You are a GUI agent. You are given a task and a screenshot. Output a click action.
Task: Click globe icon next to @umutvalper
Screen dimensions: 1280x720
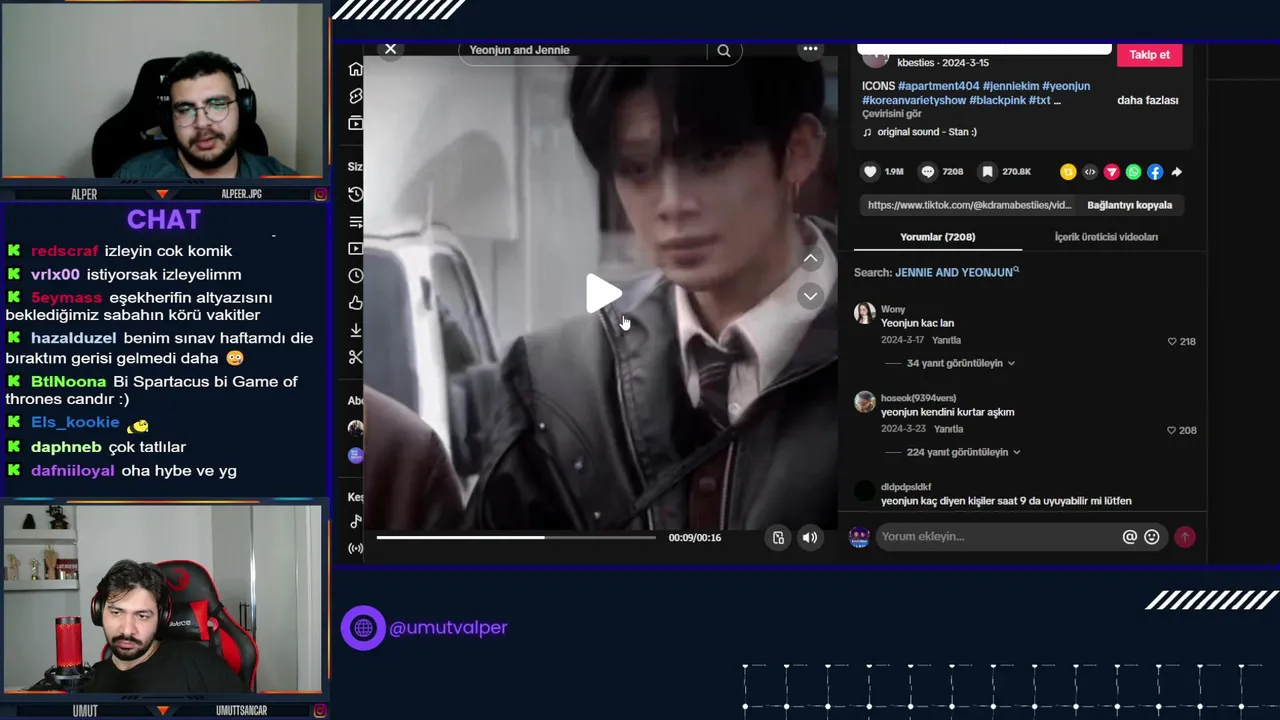coord(363,628)
